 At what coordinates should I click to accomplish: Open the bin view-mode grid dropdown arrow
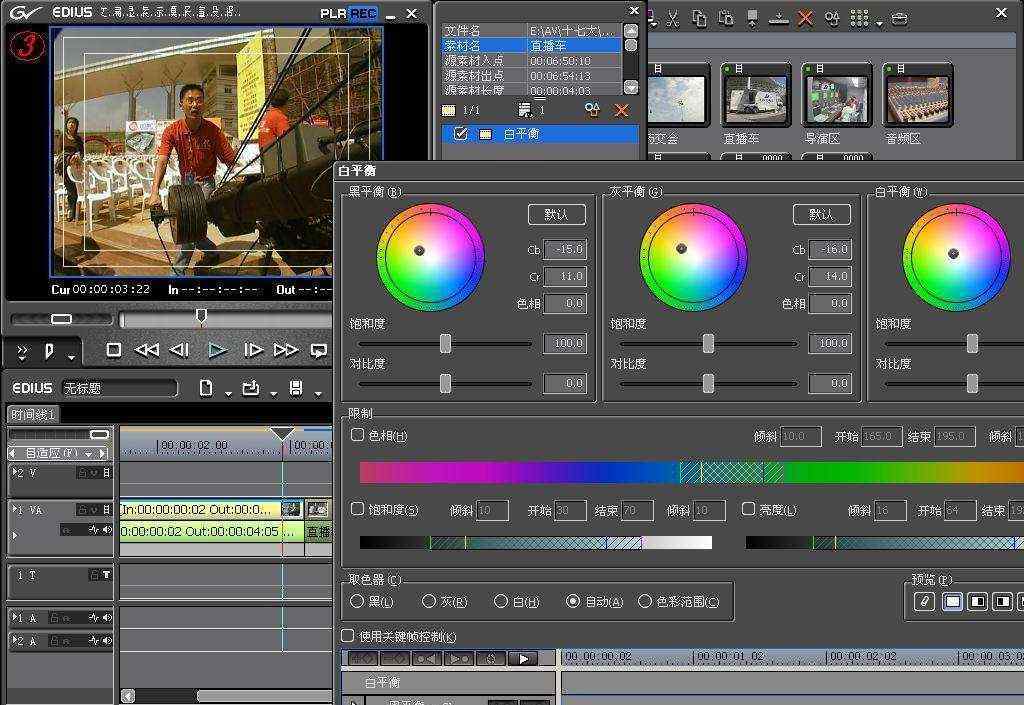point(879,22)
